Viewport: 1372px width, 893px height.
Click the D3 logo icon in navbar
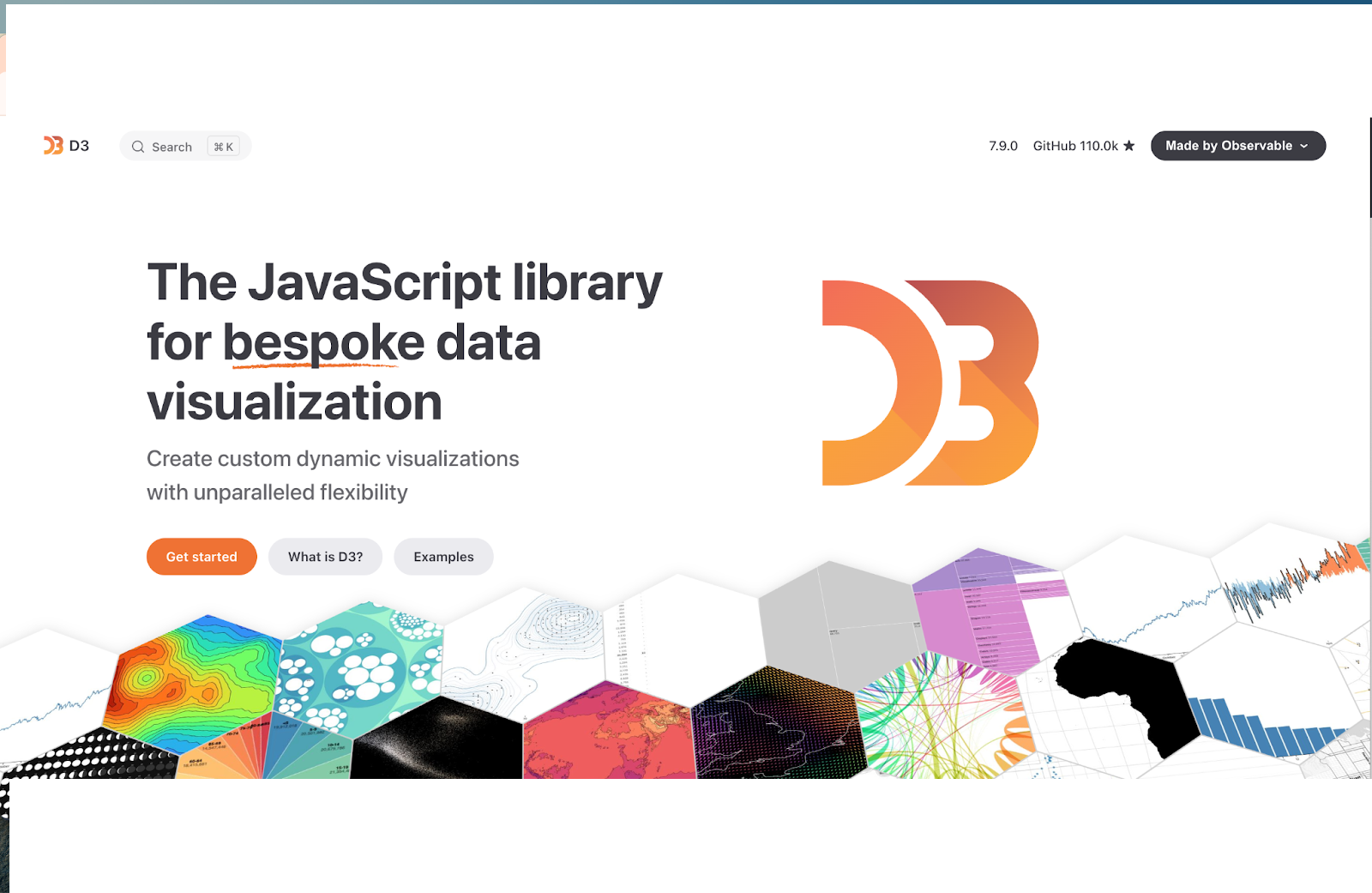(x=53, y=146)
